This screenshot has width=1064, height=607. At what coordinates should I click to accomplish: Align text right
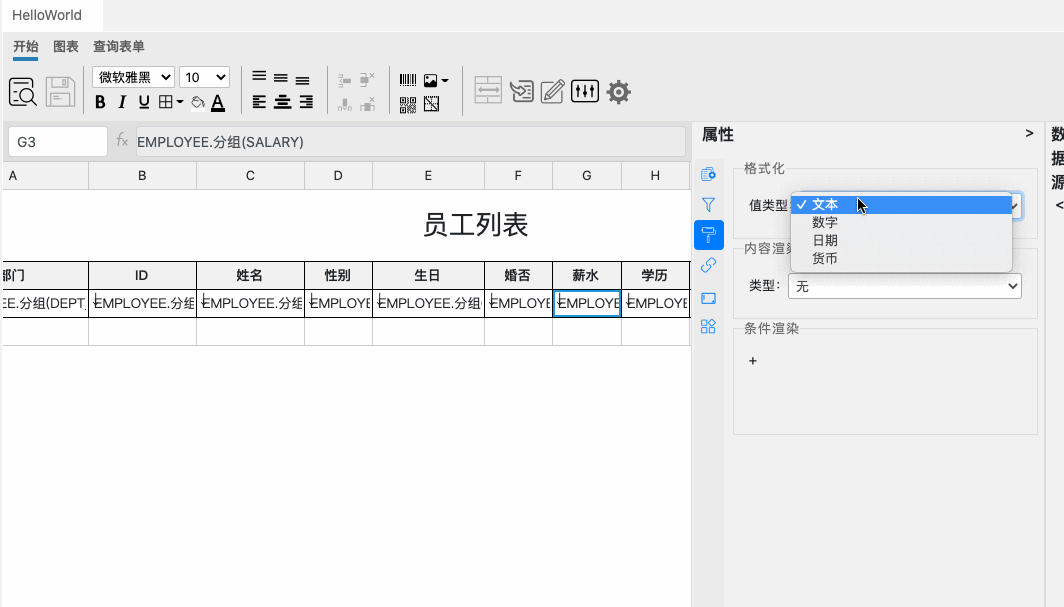(x=306, y=102)
